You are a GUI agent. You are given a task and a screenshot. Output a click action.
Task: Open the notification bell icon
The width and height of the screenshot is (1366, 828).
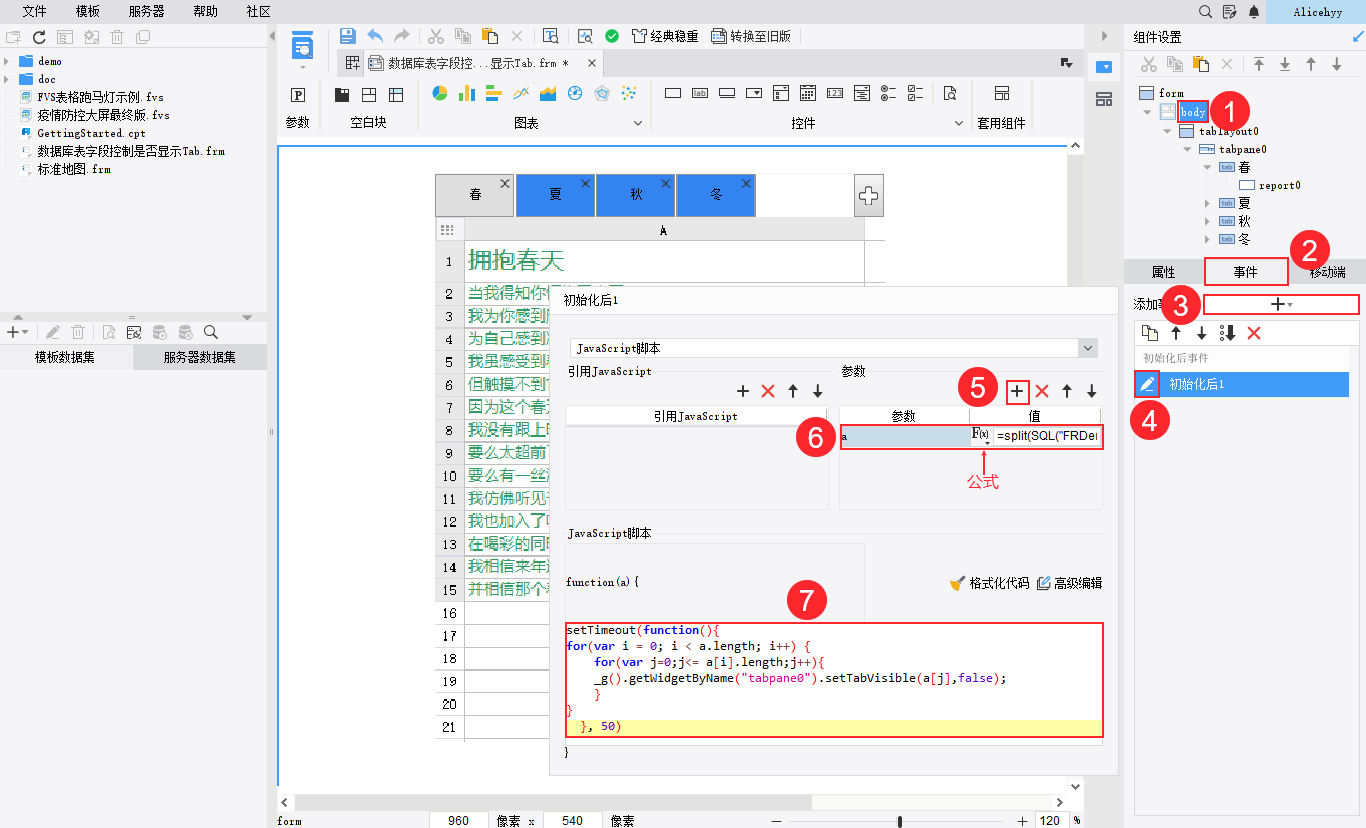[1254, 12]
